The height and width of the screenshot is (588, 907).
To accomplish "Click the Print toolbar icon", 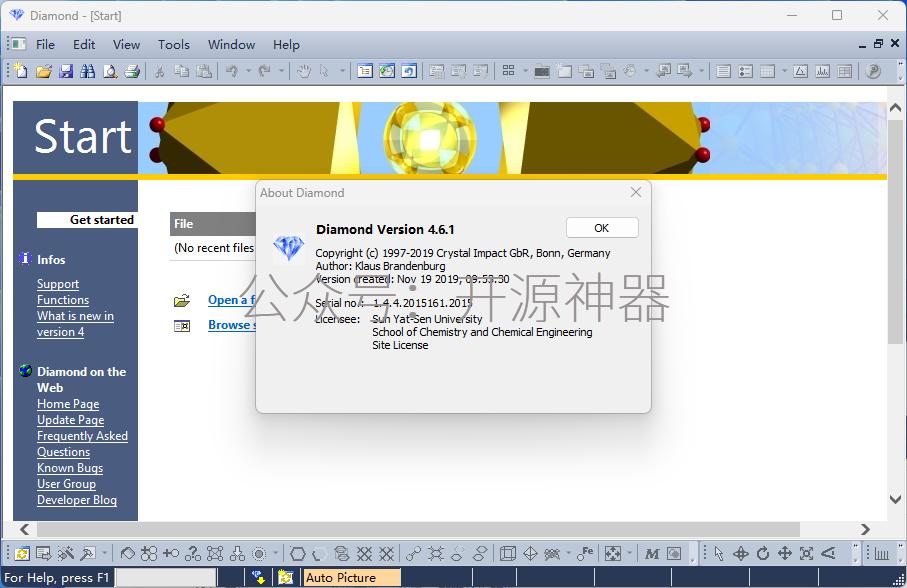I will pos(132,71).
